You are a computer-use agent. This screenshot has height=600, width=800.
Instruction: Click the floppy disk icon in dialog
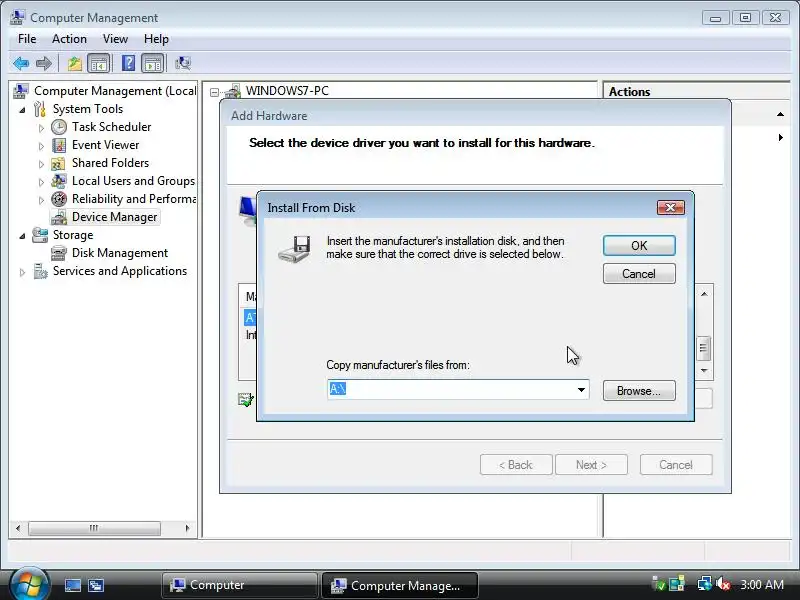tap(294, 249)
